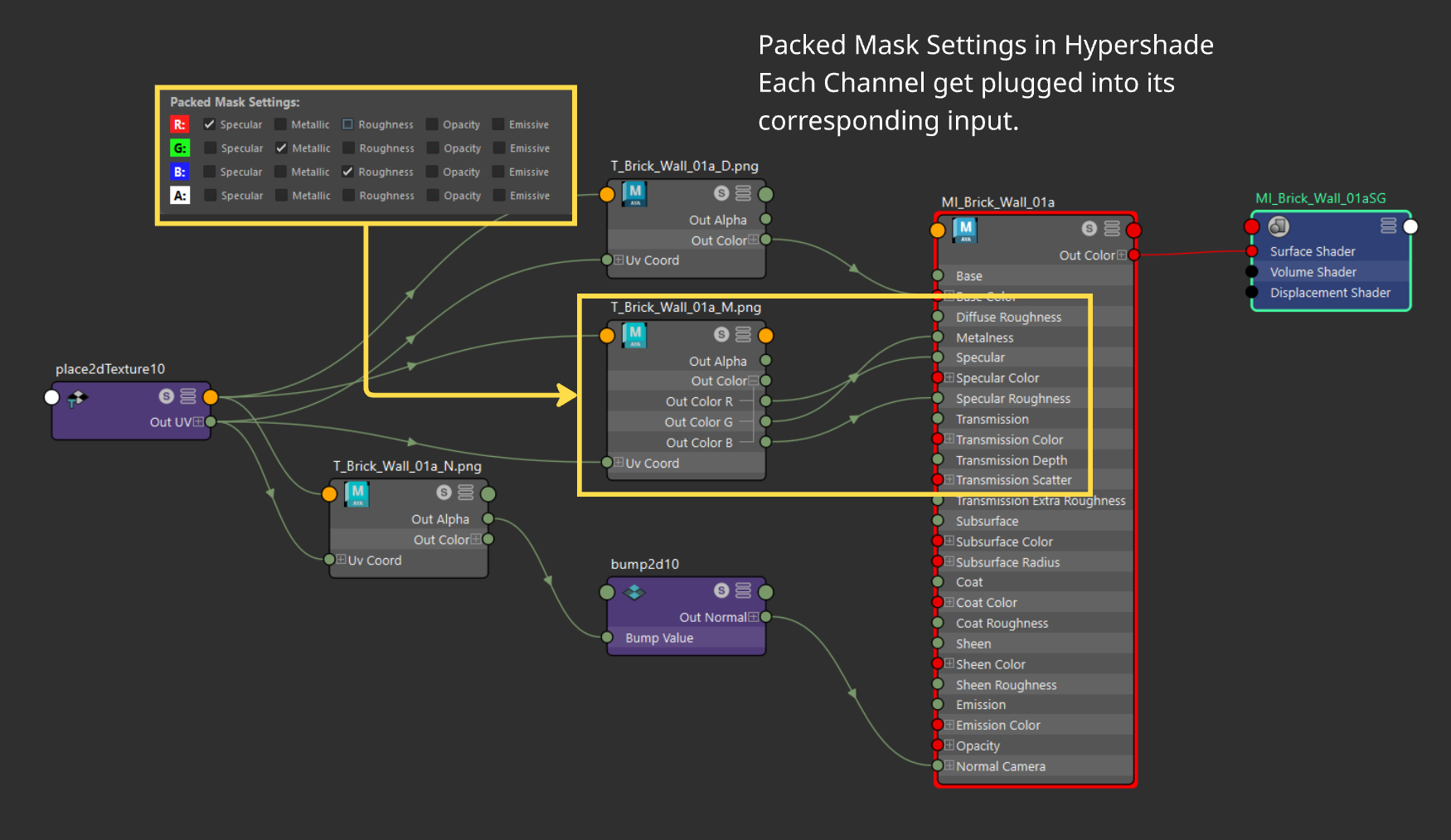
Task: Click the Maya file icon on T_Brick_Wall_01a_D.png node
Action: [x=635, y=194]
